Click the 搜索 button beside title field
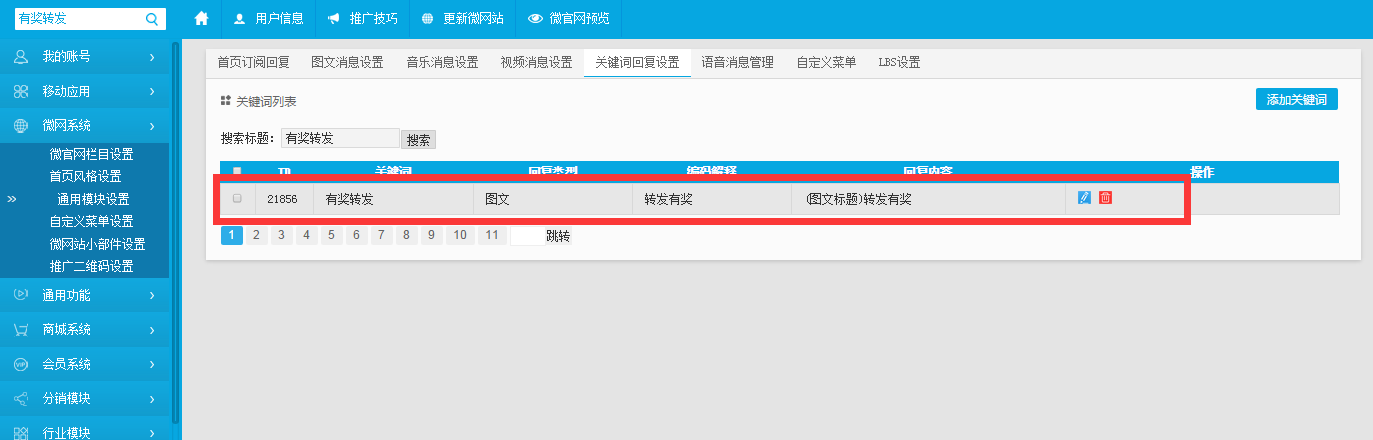This screenshot has width=1373, height=440. click(418, 140)
